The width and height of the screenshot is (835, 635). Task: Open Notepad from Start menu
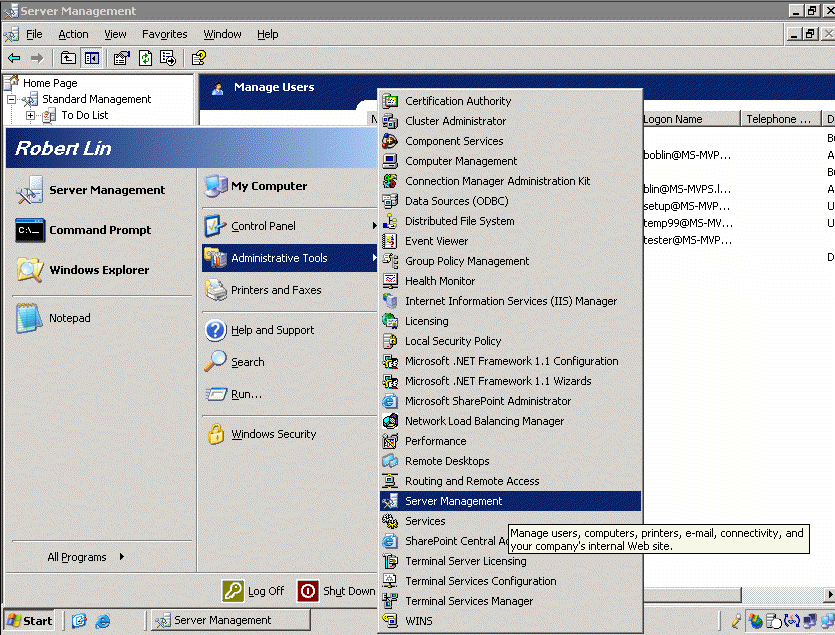pyautogui.click(x=101, y=318)
